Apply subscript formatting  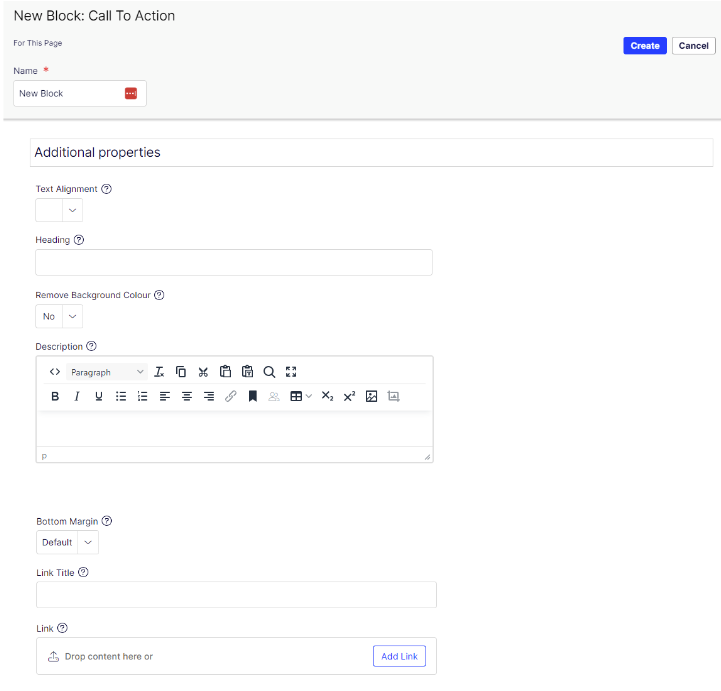[327, 396]
